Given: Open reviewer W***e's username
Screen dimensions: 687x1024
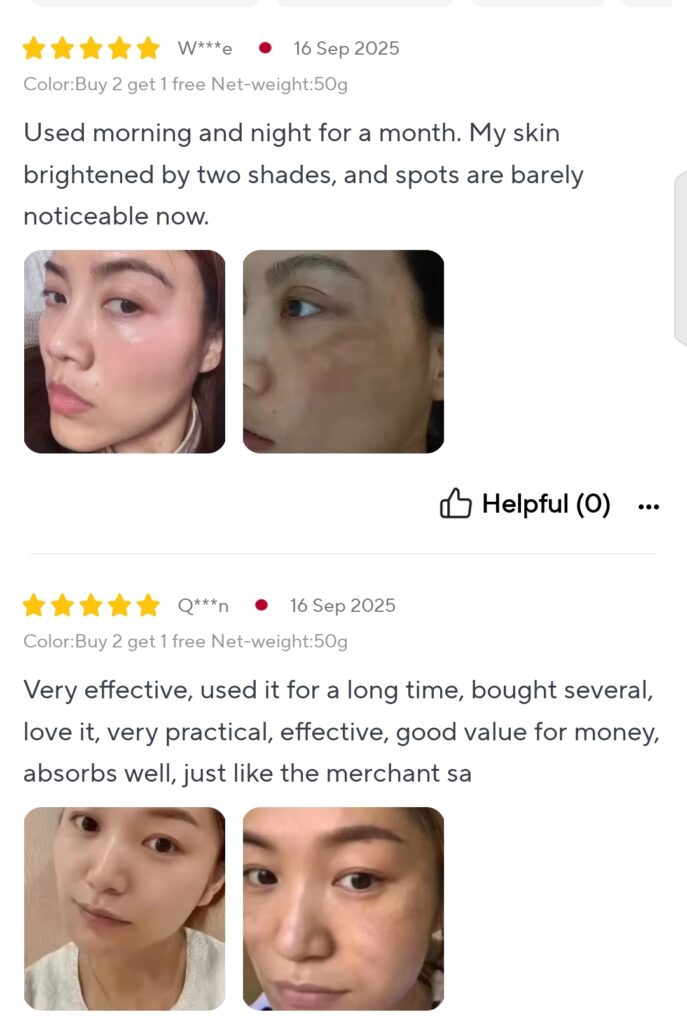Looking at the screenshot, I should click(x=205, y=48).
